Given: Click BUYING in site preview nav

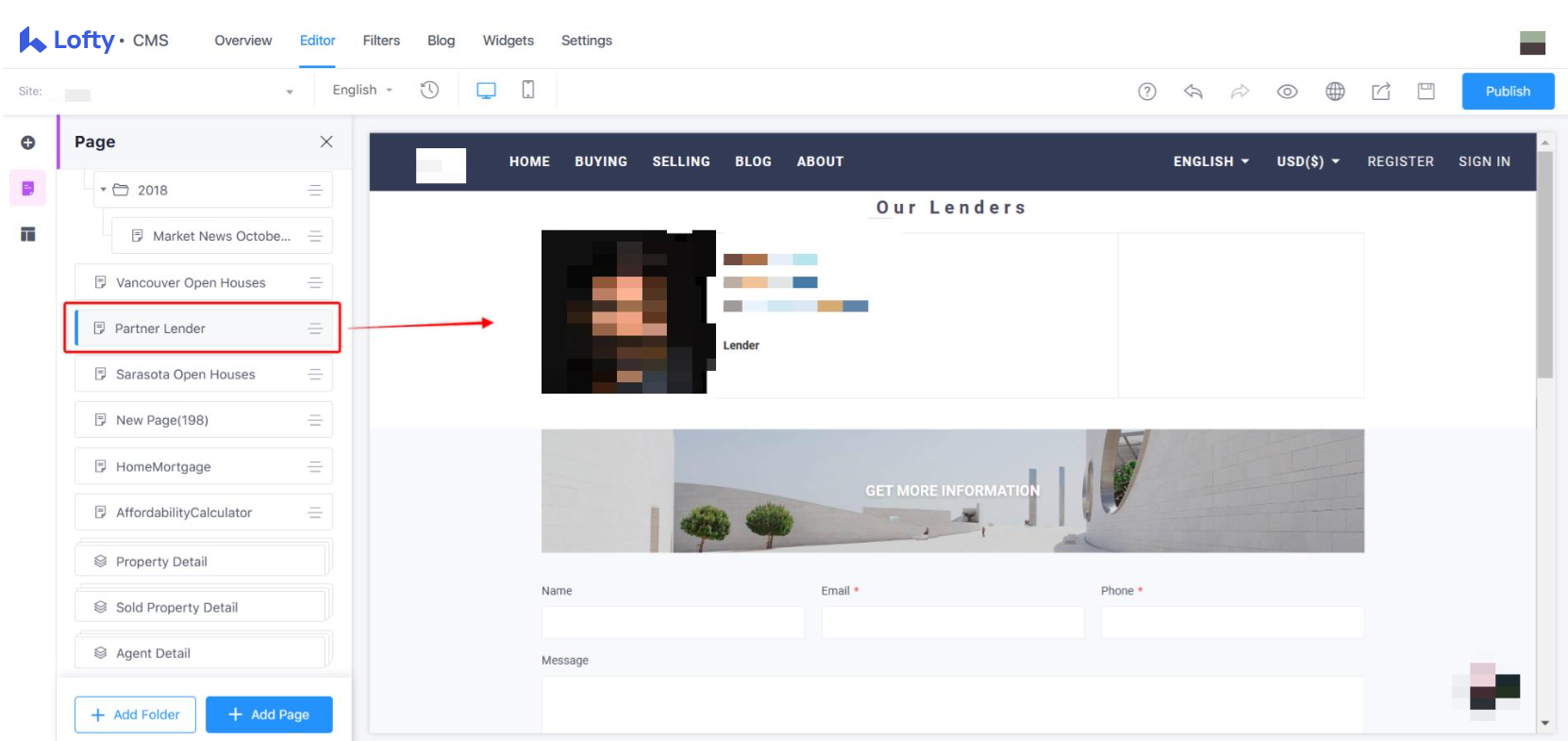Looking at the screenshot, I should tap(601, 161).
